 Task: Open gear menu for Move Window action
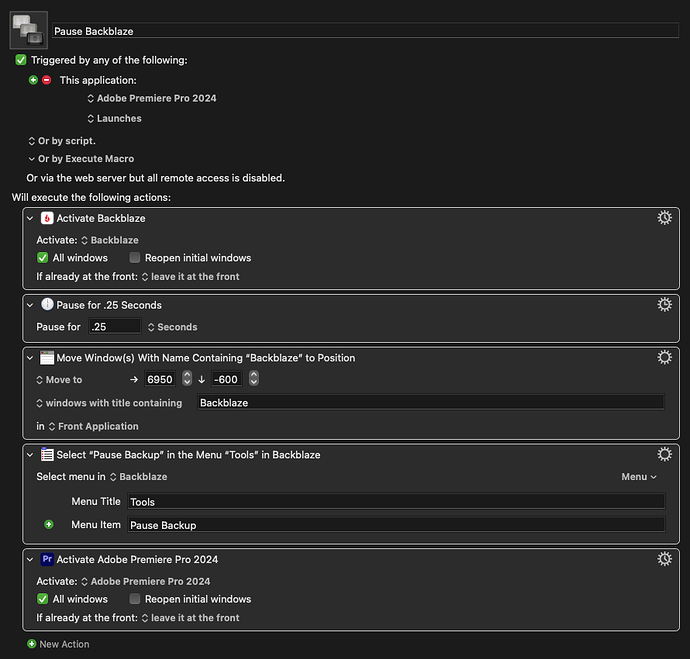tap(663, 357)
